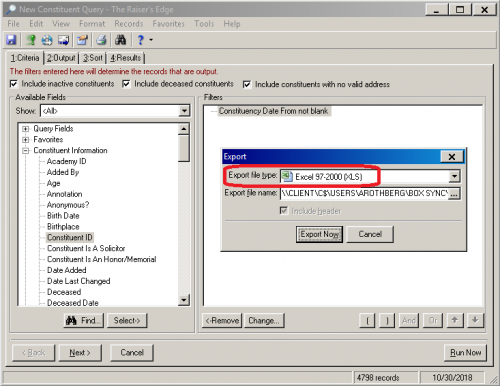Image resolution: width=500 pixels, height=386 pixels.
Task: Click the blue question mark Help icon
Action: click(x=140, y=40)
